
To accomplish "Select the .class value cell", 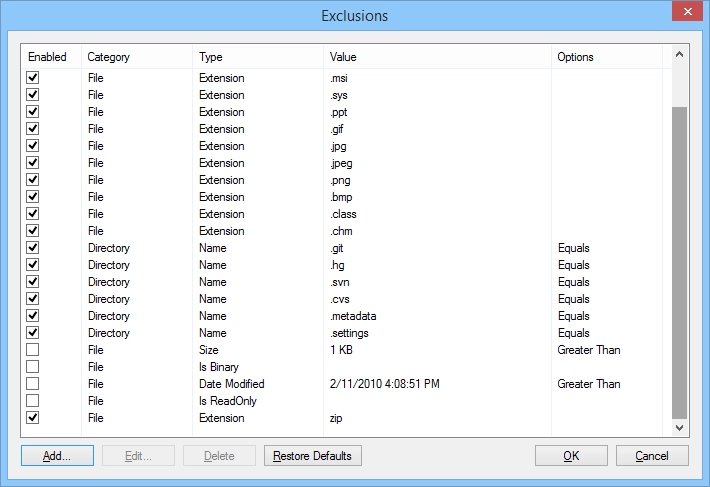I will click(343, 214).
